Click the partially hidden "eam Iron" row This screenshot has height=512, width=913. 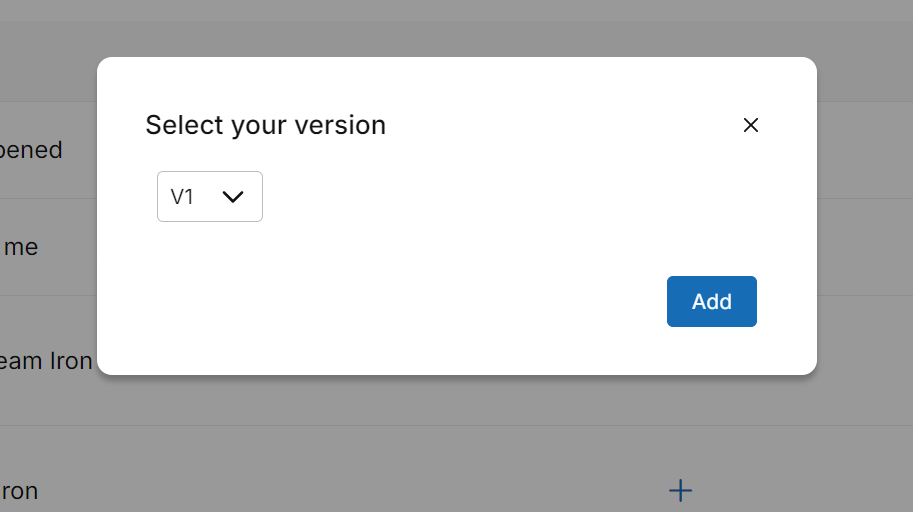(x=46, y=361)
